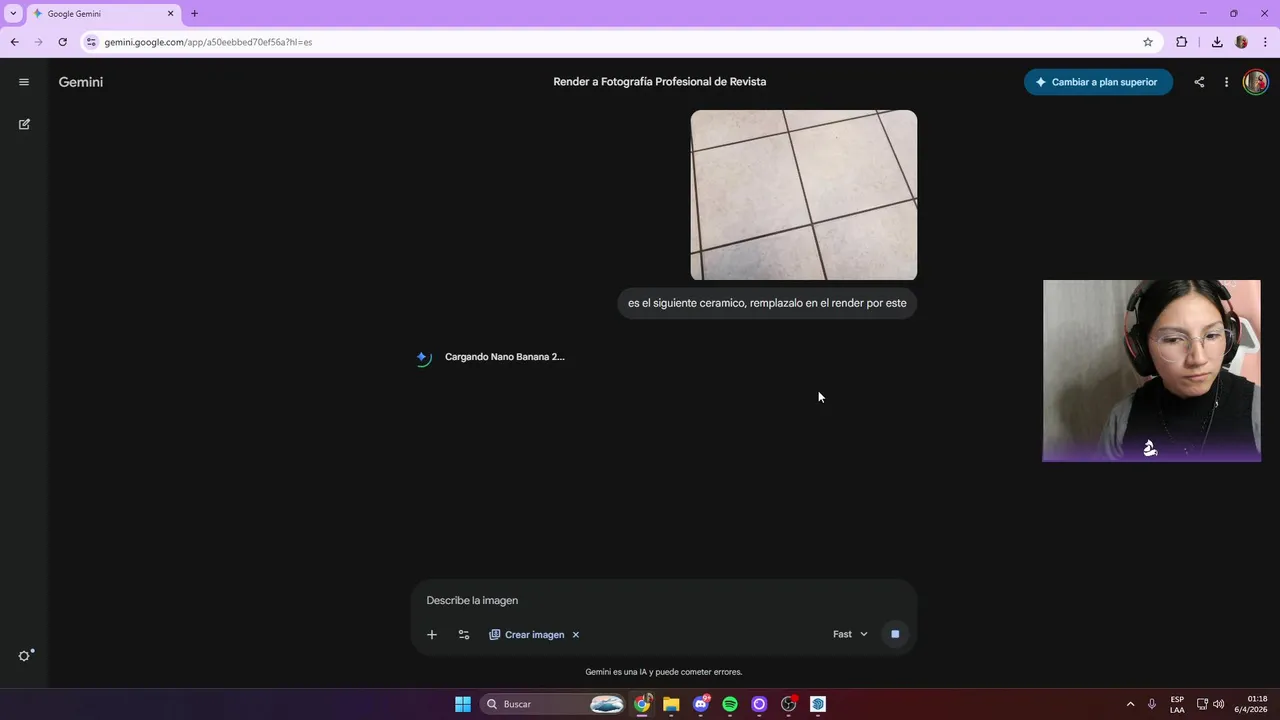Open the Windows Start menu

[463, 704]
